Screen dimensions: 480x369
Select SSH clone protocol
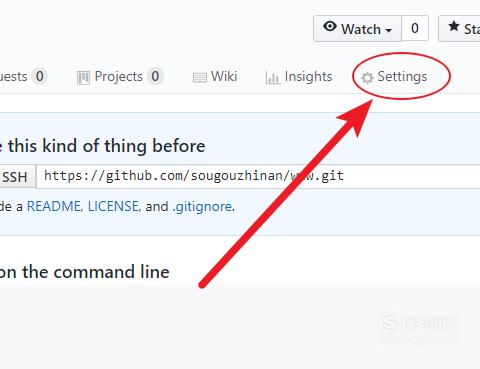18,177
